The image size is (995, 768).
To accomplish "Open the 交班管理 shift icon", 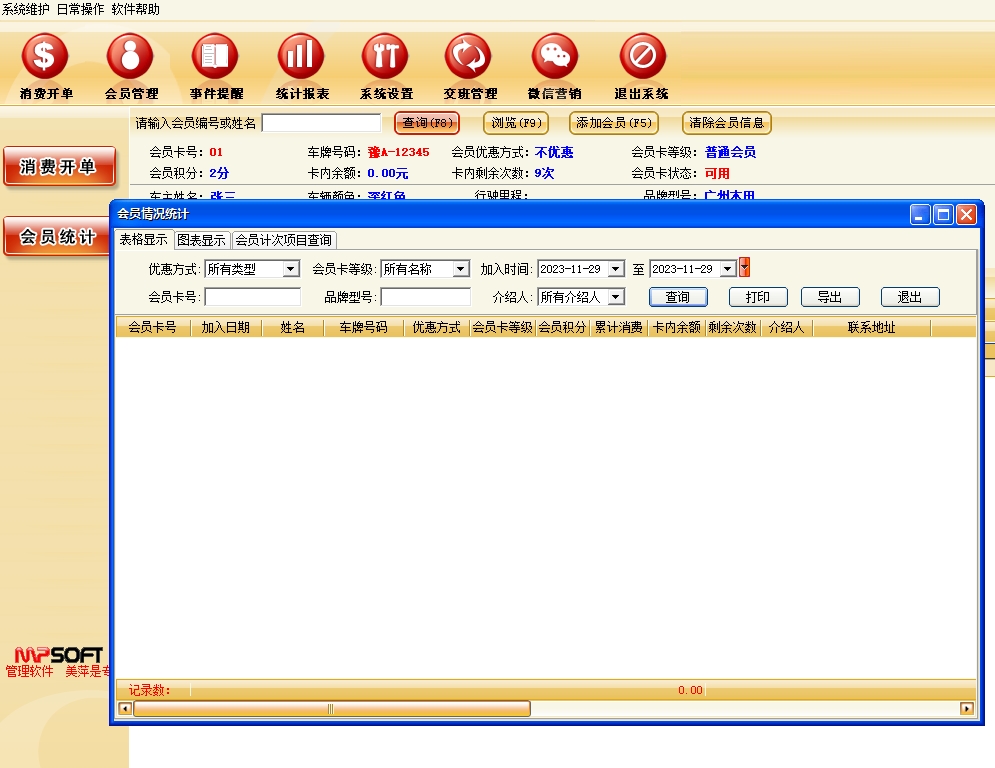I will [469, 57].
